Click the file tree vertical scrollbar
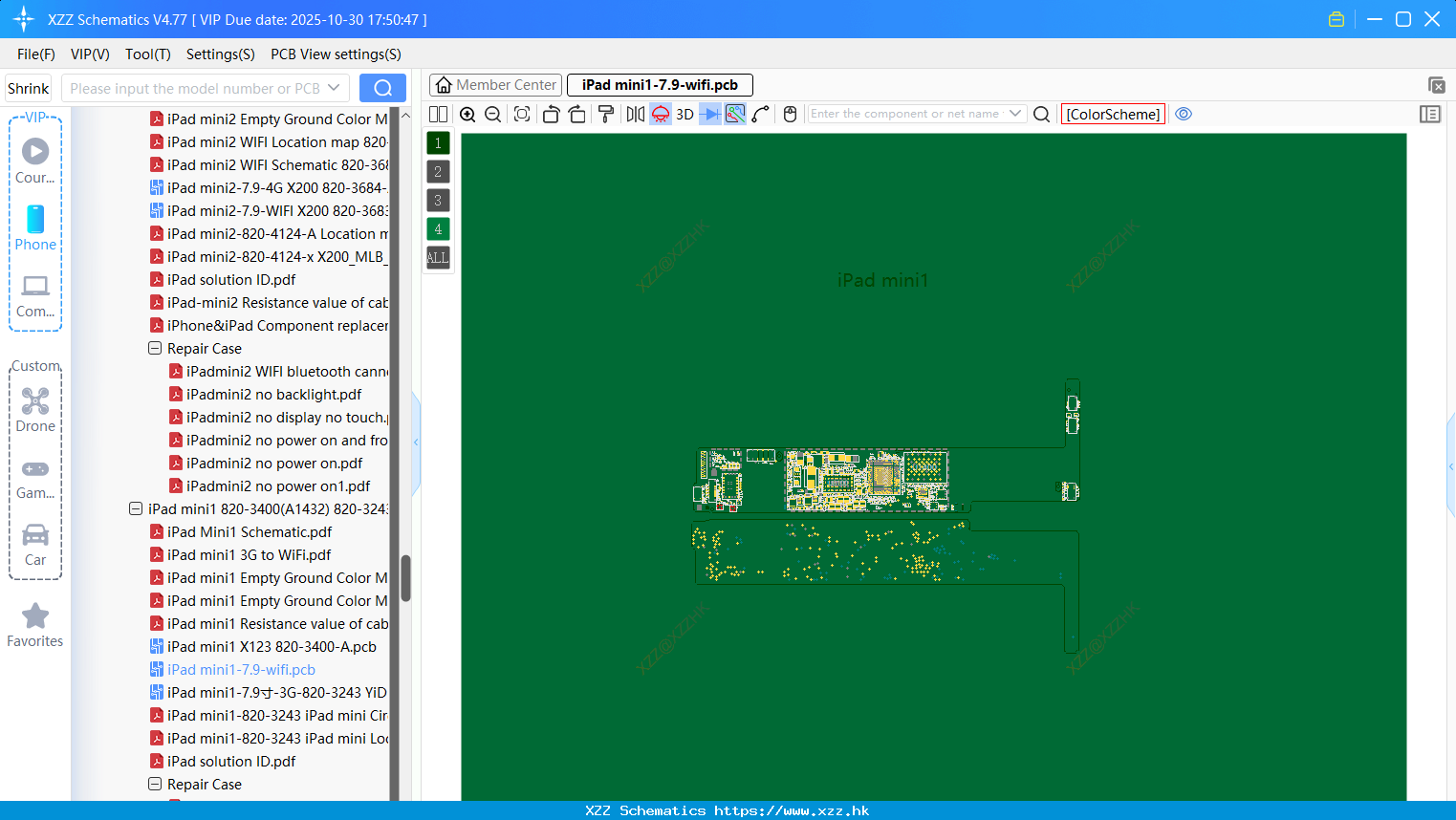The height and width of the screenshot is (820, 1456). click(x=405, y=578)
